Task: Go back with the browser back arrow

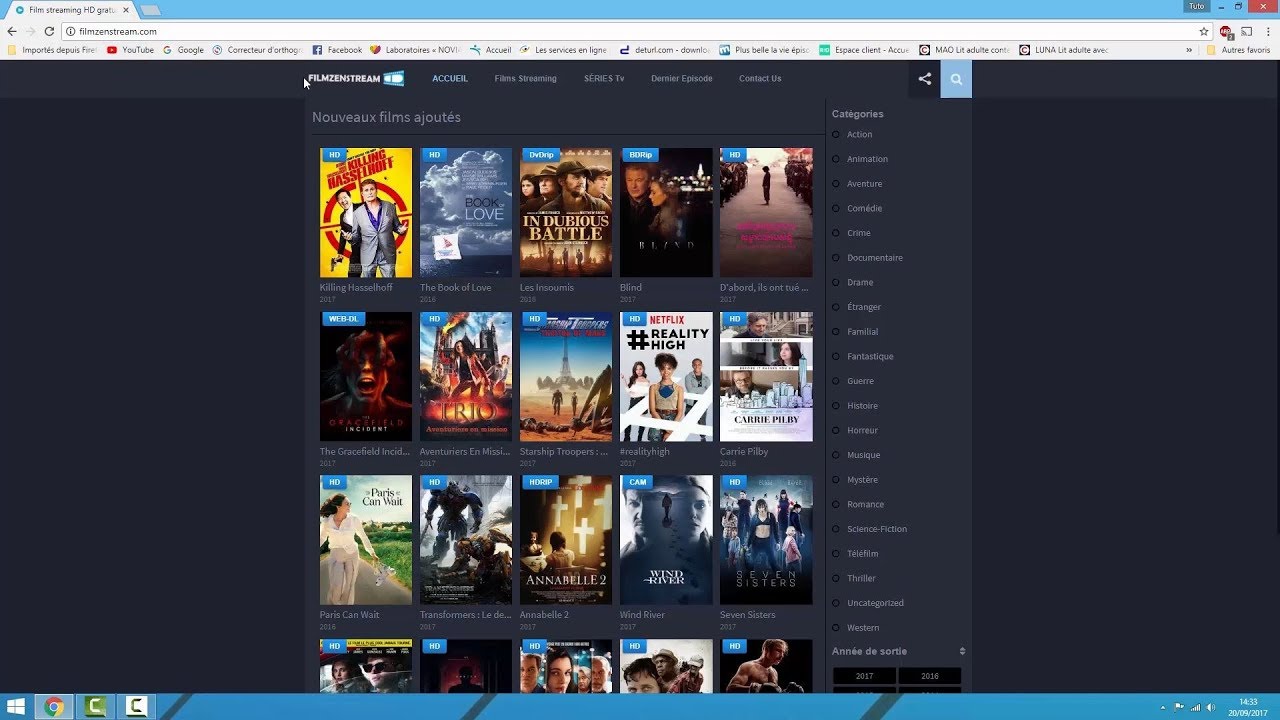Action: tap(12, 31)
